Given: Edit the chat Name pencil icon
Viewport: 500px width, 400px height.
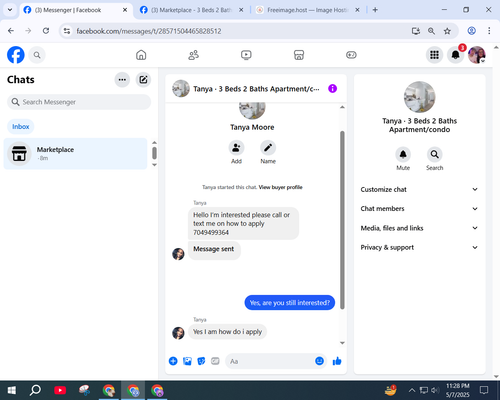Looking at the screenshot, I should [268, 148].
